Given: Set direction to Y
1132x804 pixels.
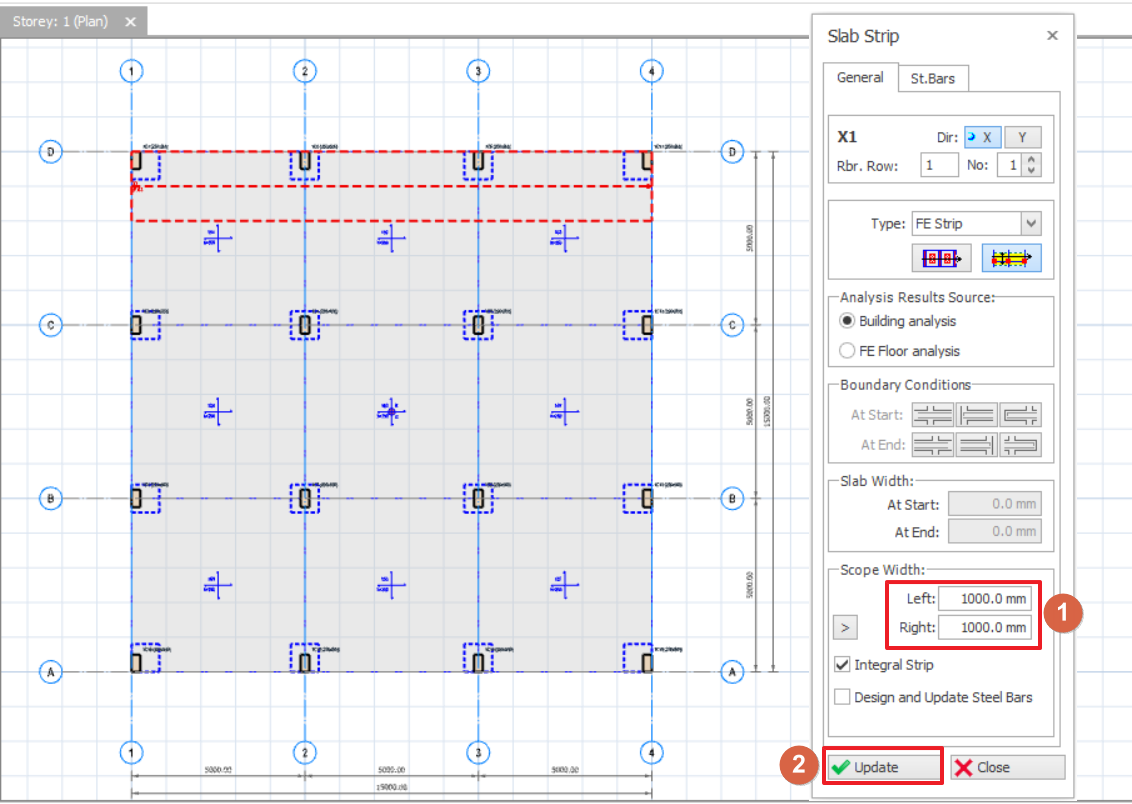Looking at the screenshot, I should click(x=1023, y=138).
